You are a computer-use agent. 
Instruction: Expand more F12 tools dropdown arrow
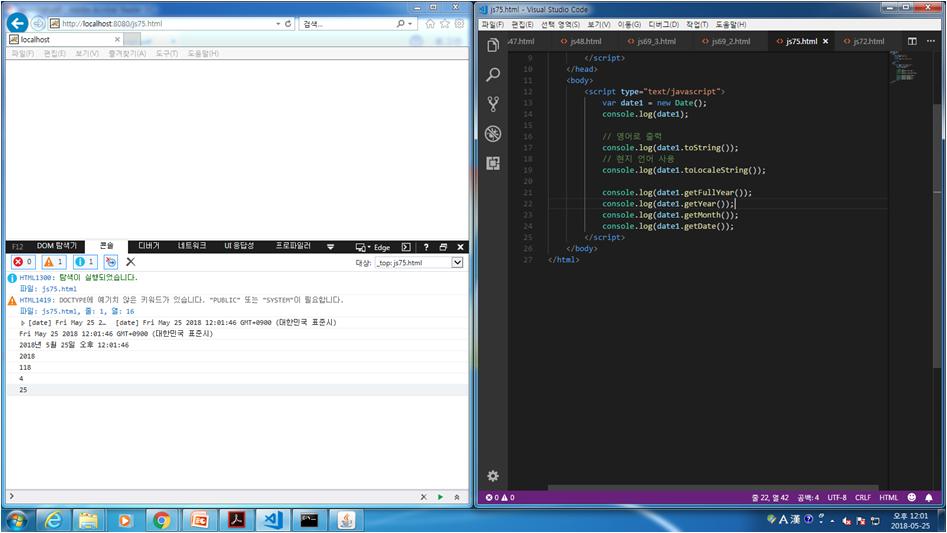(330, 246)
